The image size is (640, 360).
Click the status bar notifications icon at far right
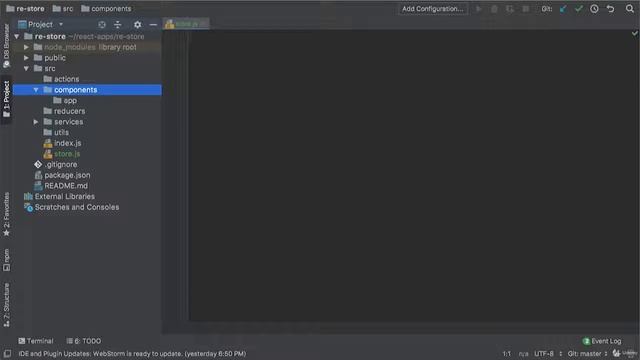(616, 353)
